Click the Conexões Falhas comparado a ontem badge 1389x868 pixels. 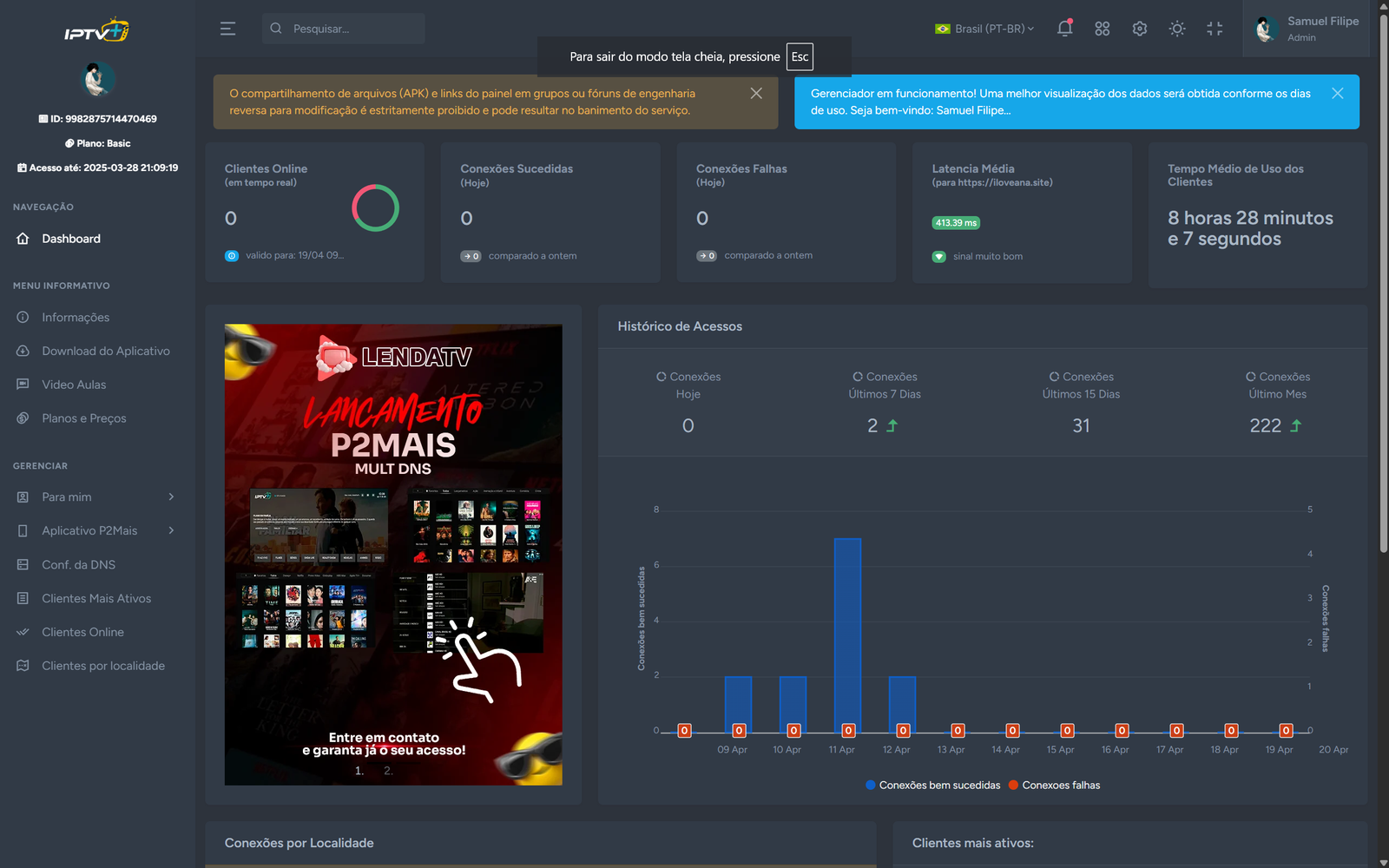click(x=707, y=256)
